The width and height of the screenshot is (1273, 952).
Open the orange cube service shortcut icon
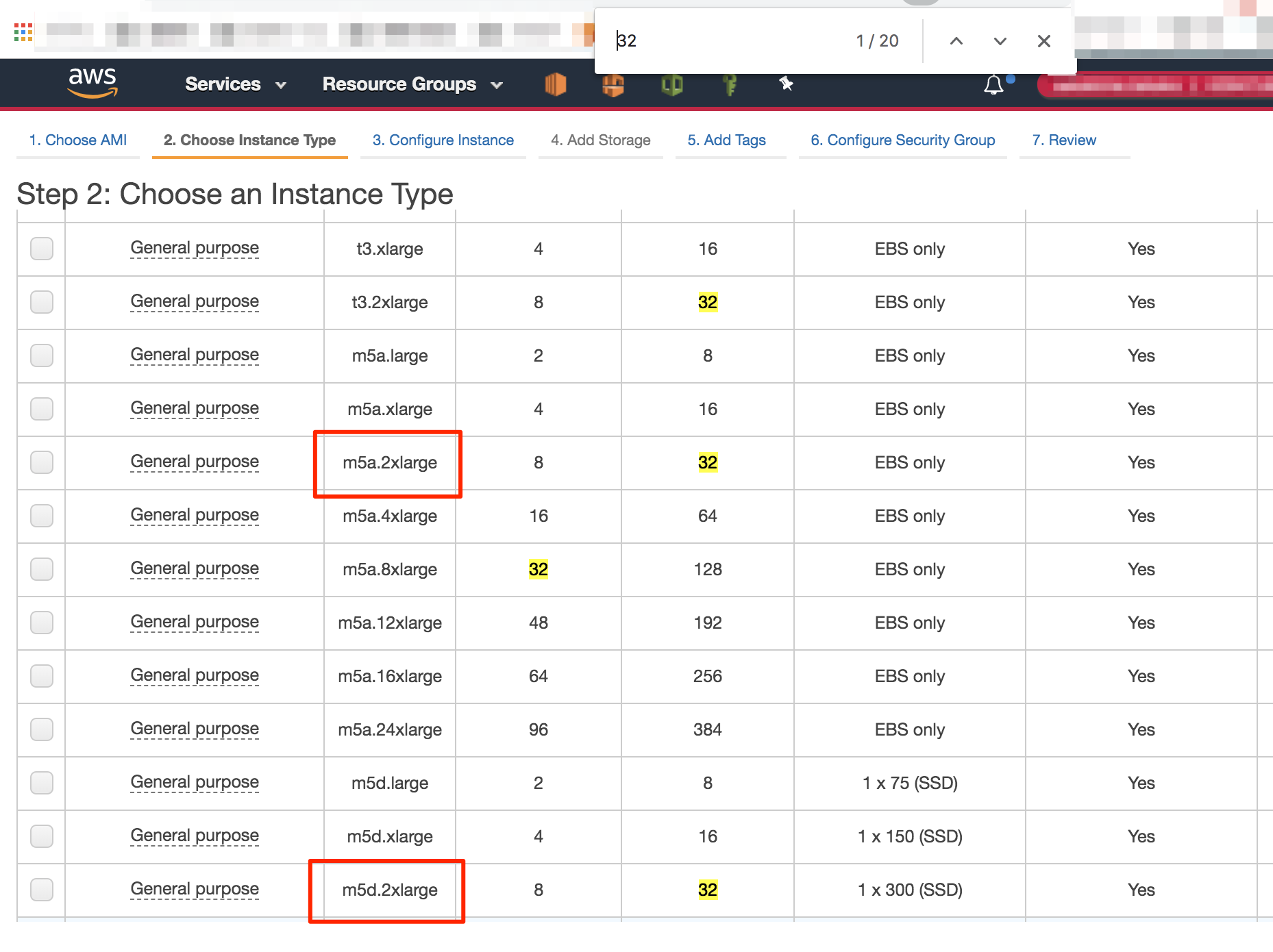click(555, 84)
